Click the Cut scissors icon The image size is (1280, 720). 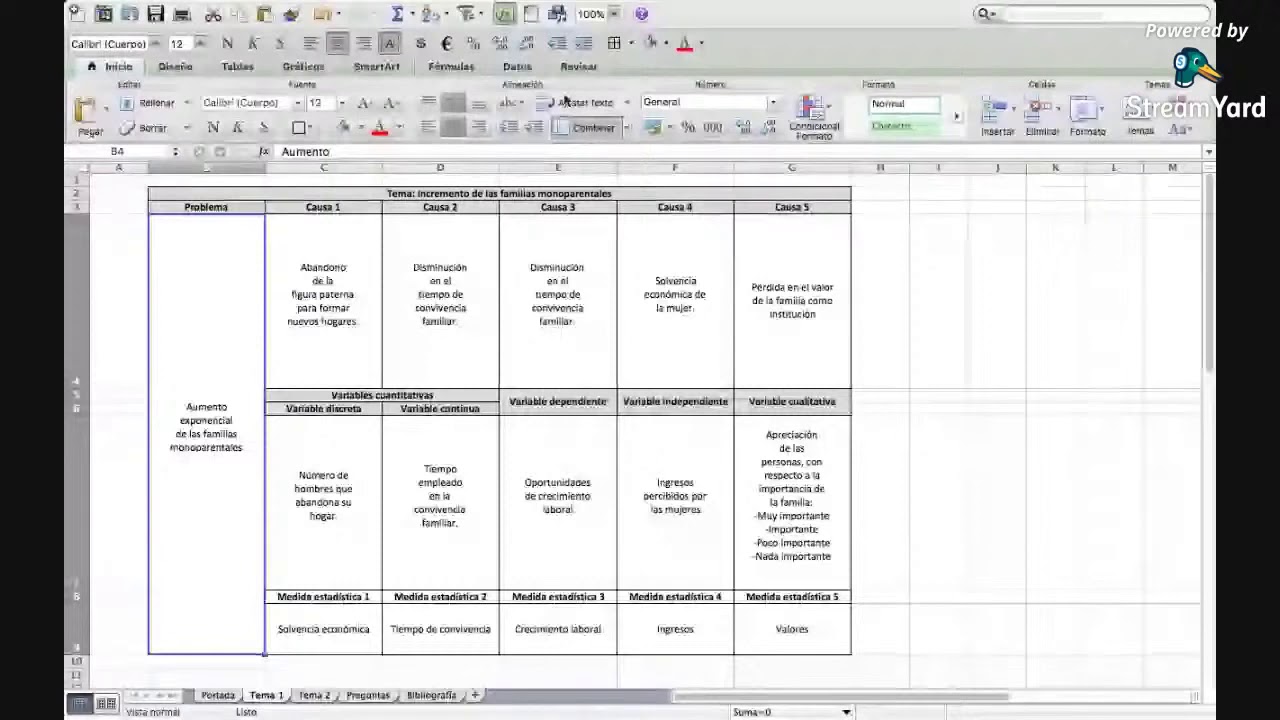(212, 14)
